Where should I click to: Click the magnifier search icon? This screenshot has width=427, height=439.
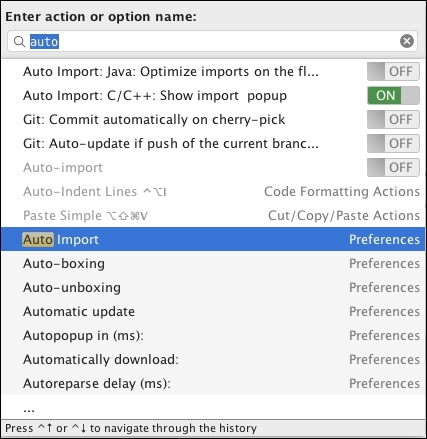click(19, 42)
